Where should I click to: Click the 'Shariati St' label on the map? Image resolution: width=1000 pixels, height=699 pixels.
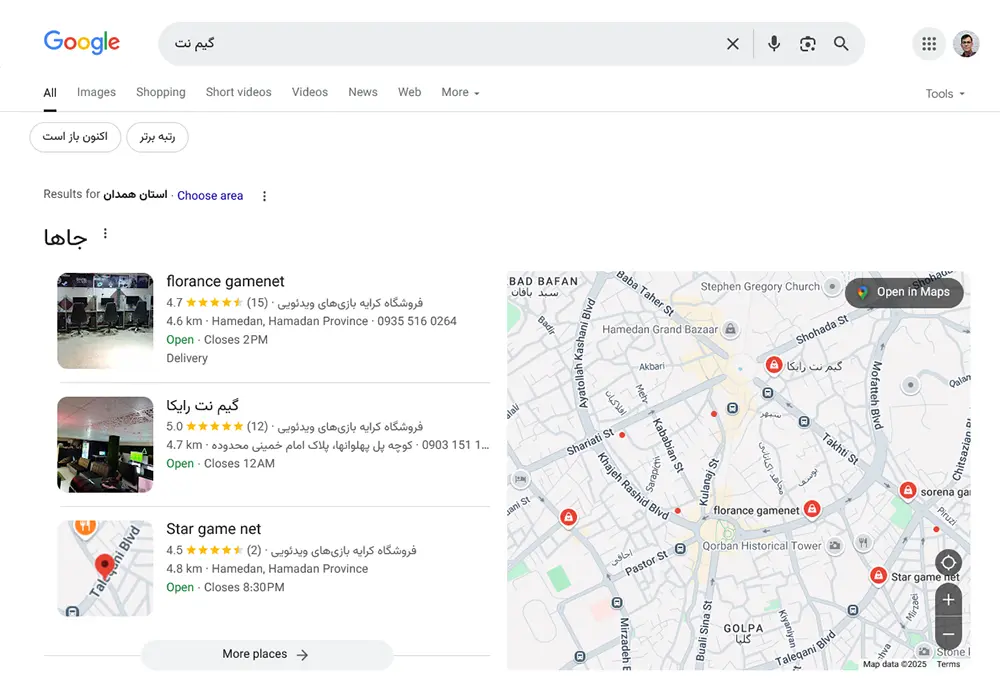point(590,441)
